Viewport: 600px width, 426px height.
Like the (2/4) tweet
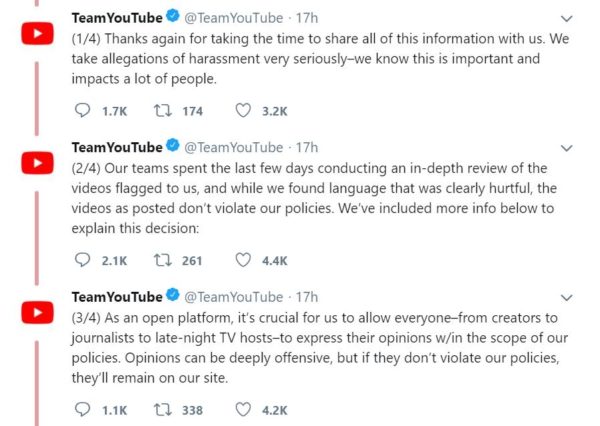242,260
